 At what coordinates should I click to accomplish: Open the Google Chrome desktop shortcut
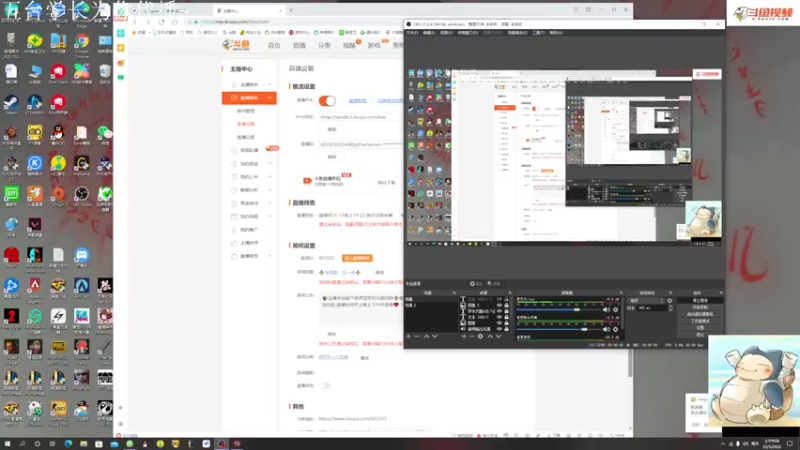click(81, 43)
